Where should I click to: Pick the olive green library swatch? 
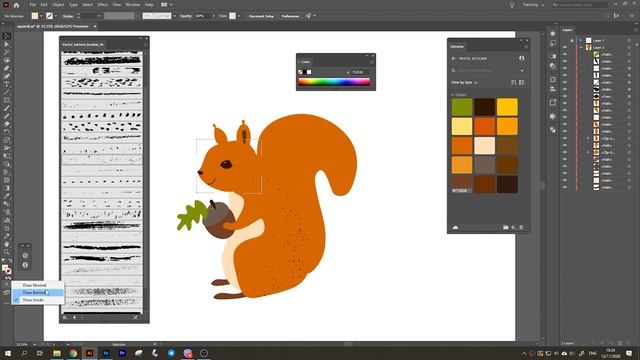coord(462,107)
